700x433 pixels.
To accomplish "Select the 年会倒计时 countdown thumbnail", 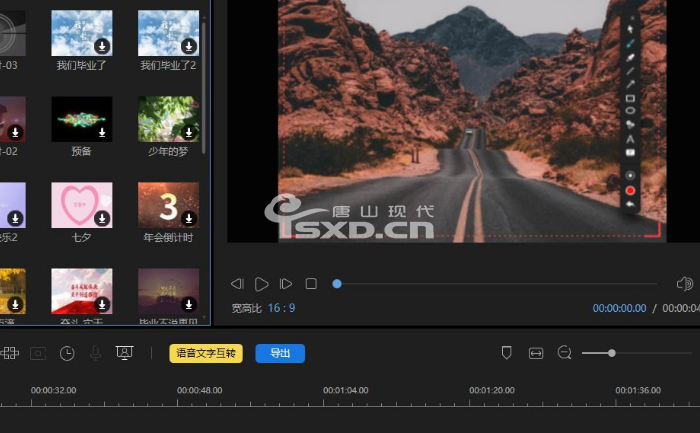I will (x=168, y=205).
